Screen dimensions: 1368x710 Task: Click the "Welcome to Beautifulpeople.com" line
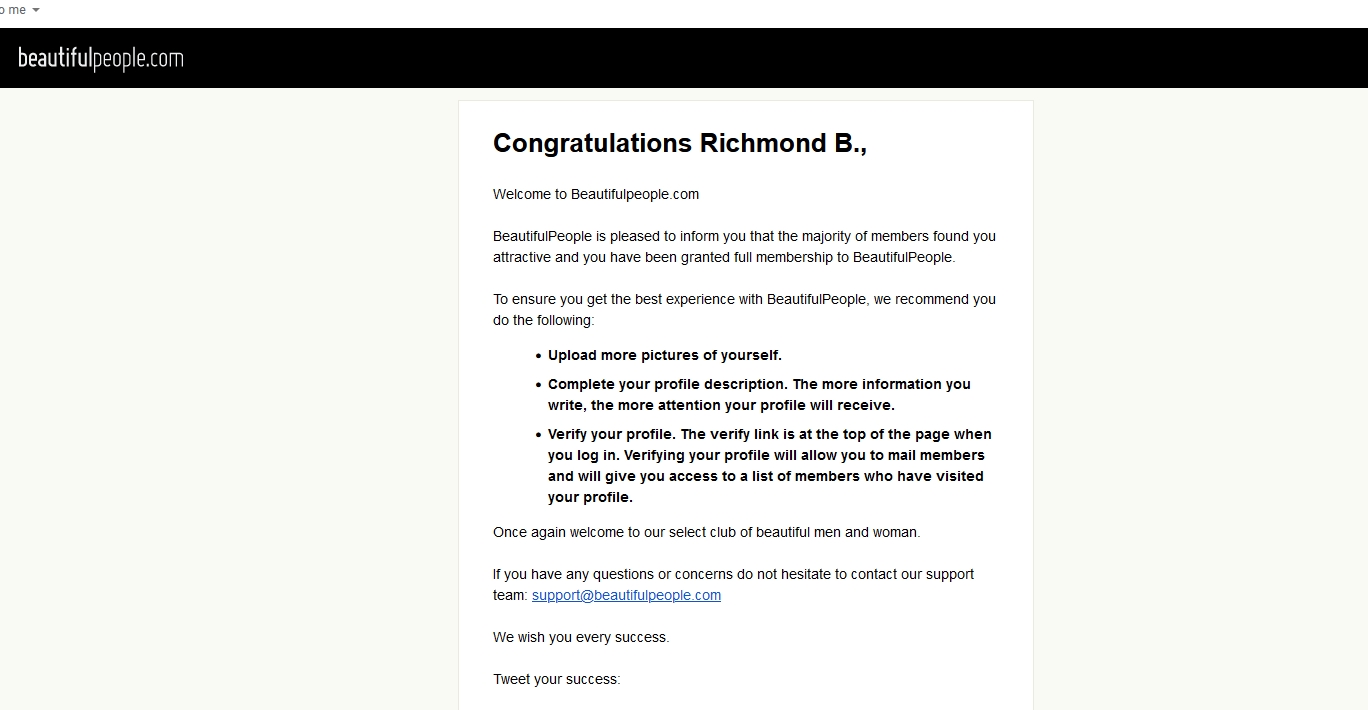[596, 194]
